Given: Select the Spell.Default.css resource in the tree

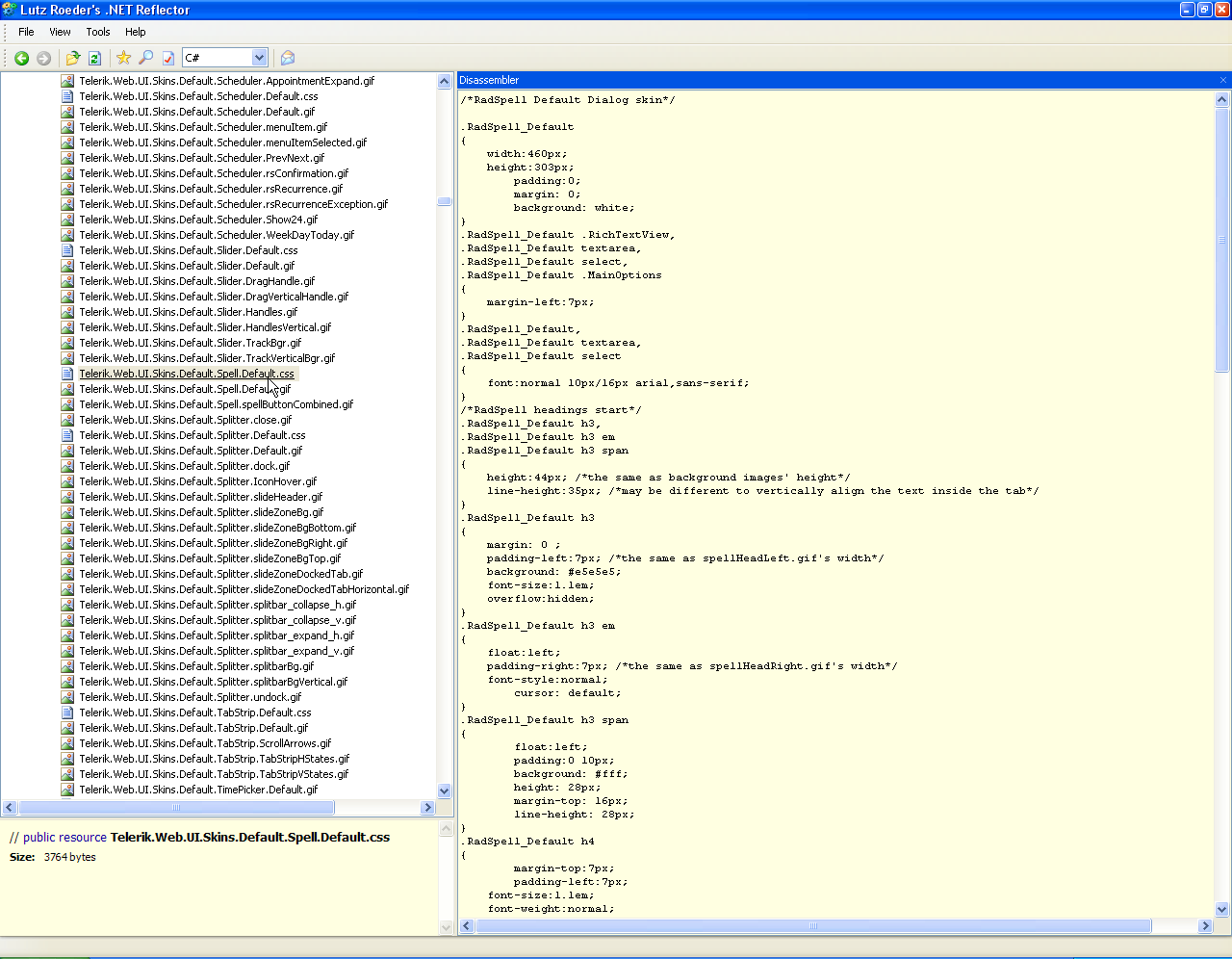Looking at the screenshot, I should coord(187,374).
